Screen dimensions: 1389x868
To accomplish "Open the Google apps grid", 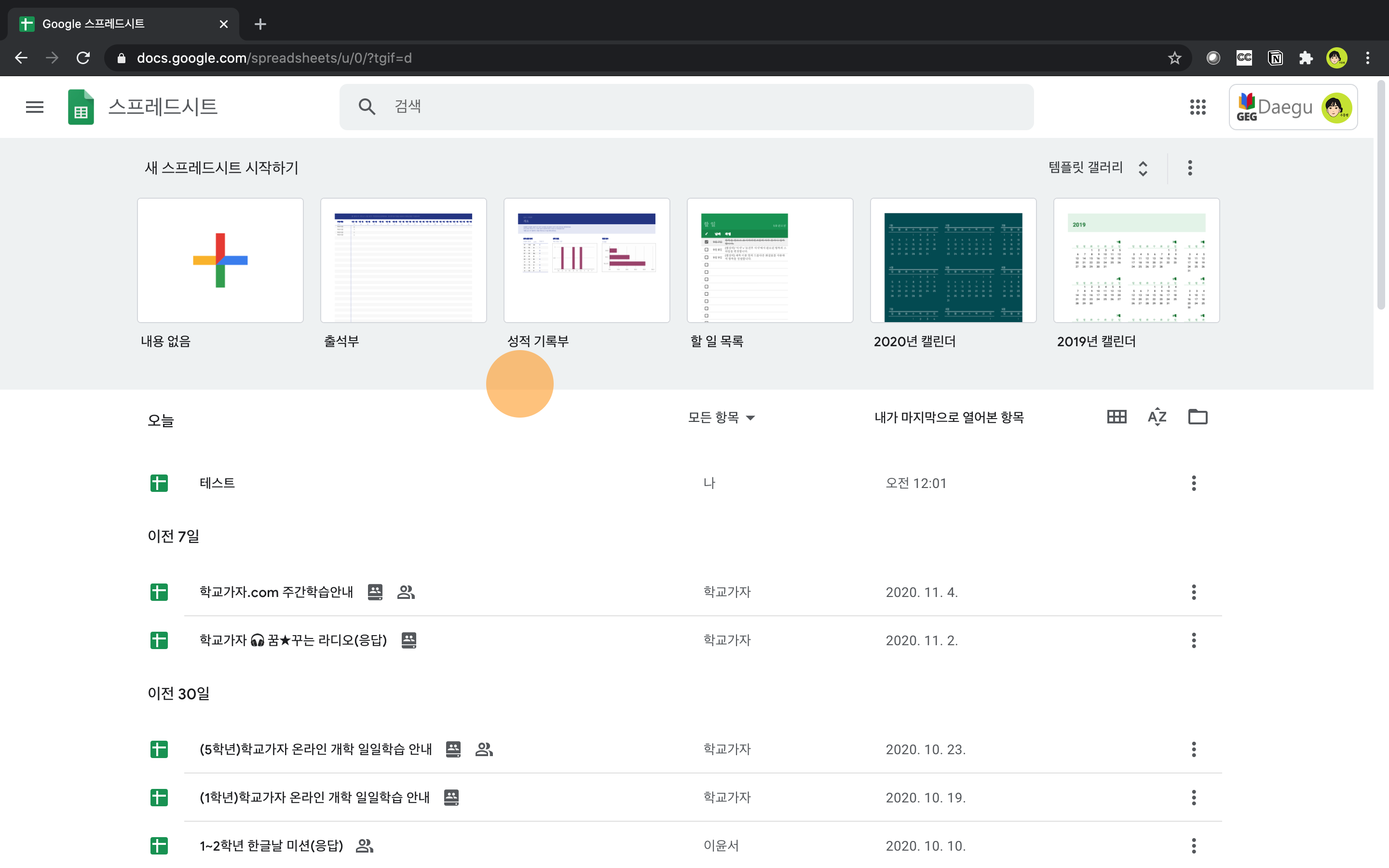I will [x=1198, y=107].
